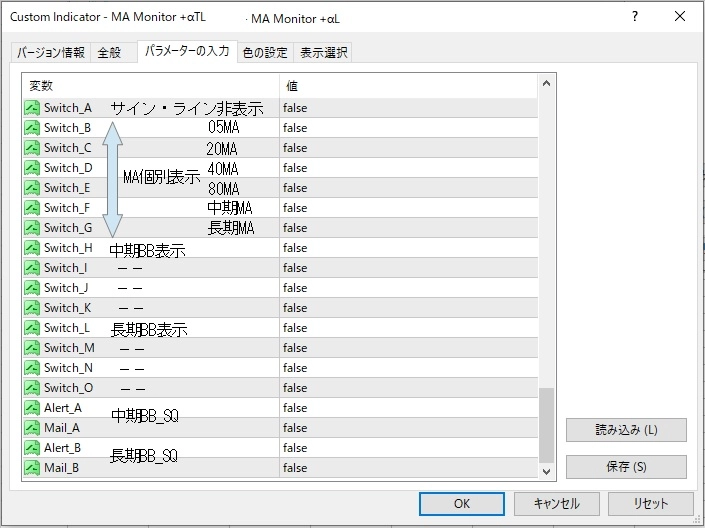Viewport: 705px width, 528px height.
Task: Click the icon beside Switch_K
Action: [32, 308]
